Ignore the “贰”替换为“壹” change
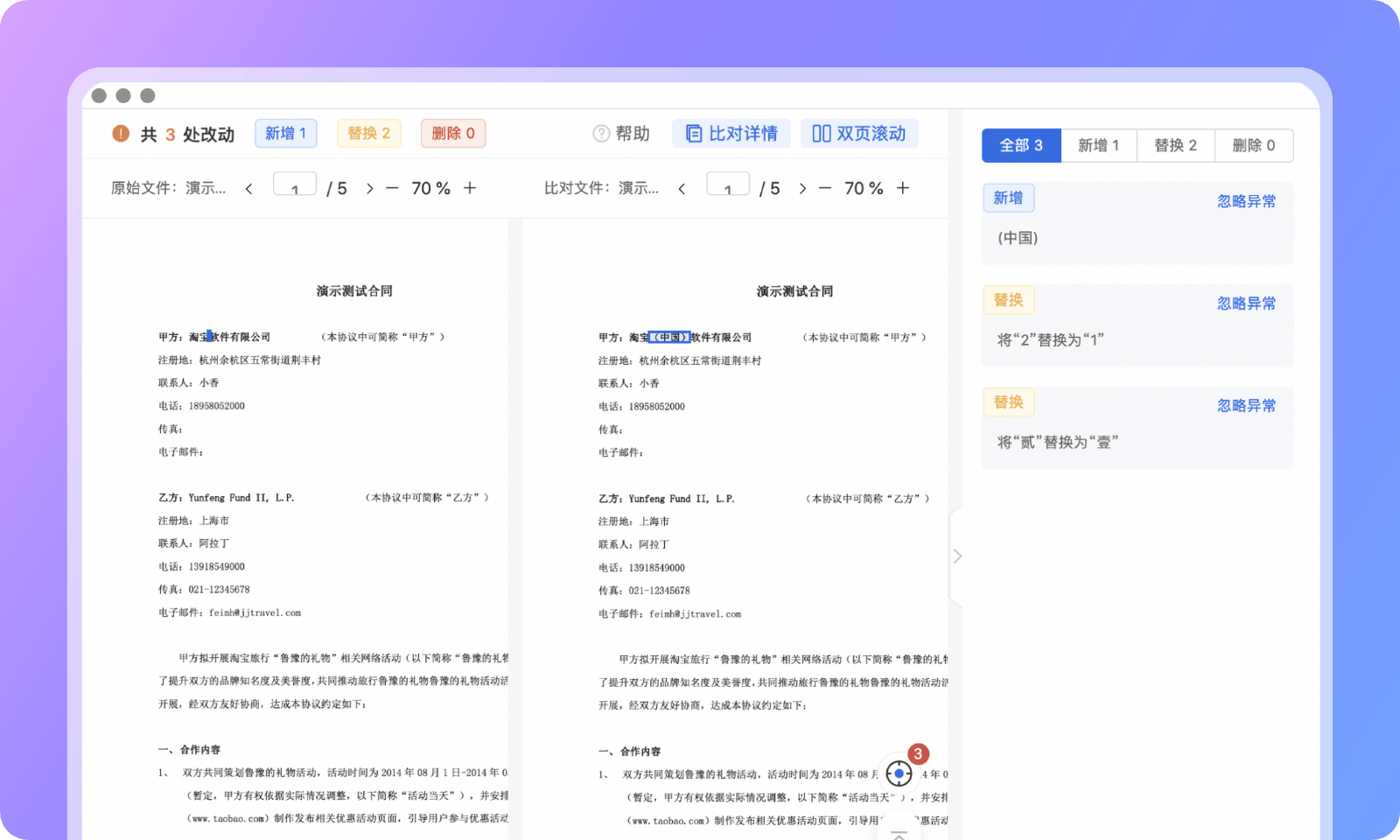The image size is (1400, 840). coord(1246,406)
